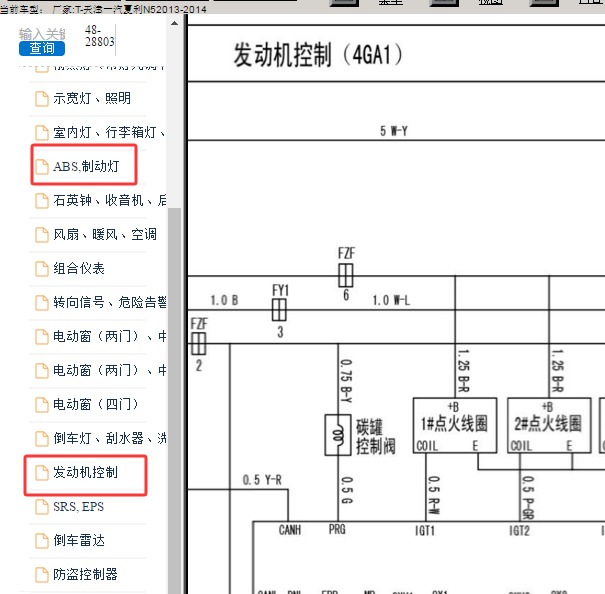Click the FY1 connector symbol
The width and height of the screenshot is (605, 594).
point(279,310)
